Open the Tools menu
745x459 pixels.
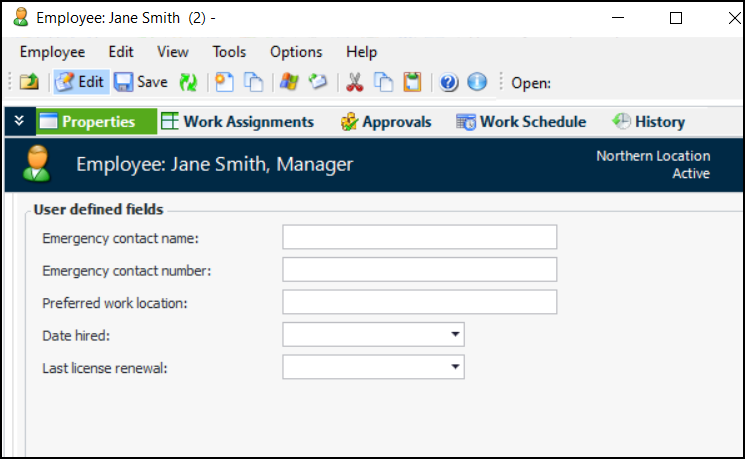229,52
